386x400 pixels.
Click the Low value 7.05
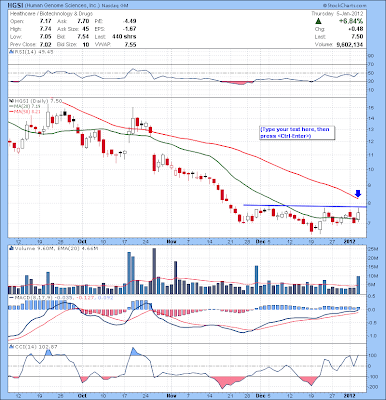point(45,36)
